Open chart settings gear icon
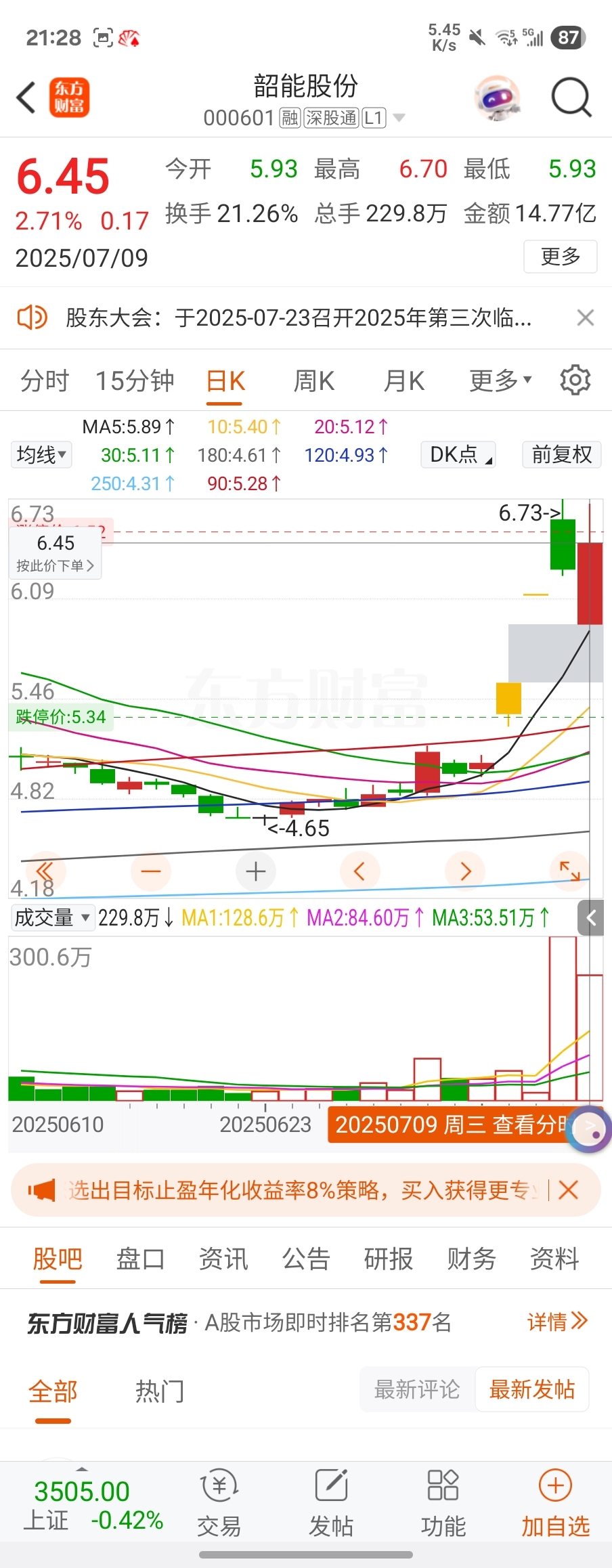Screen dimensions: 612x1568 pos(575,380)
